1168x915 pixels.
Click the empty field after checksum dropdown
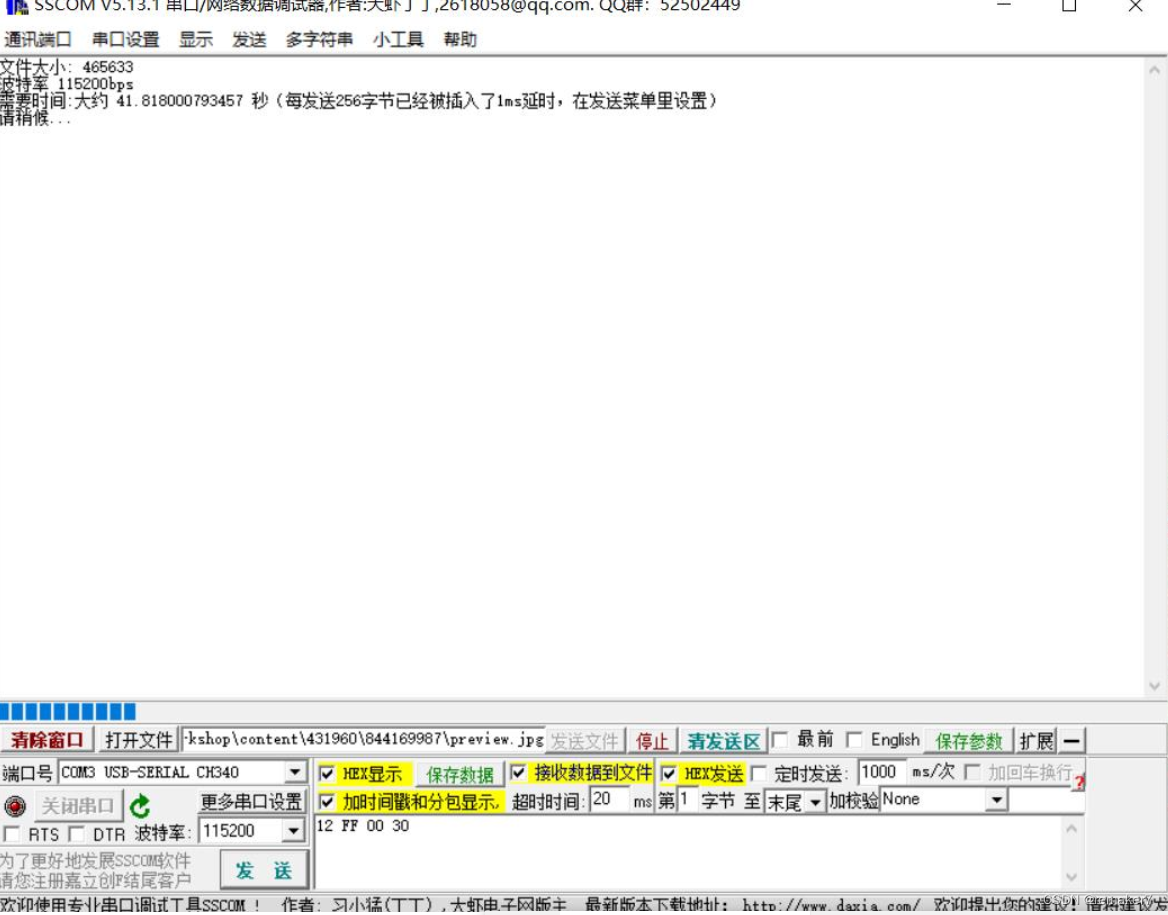1047,801
